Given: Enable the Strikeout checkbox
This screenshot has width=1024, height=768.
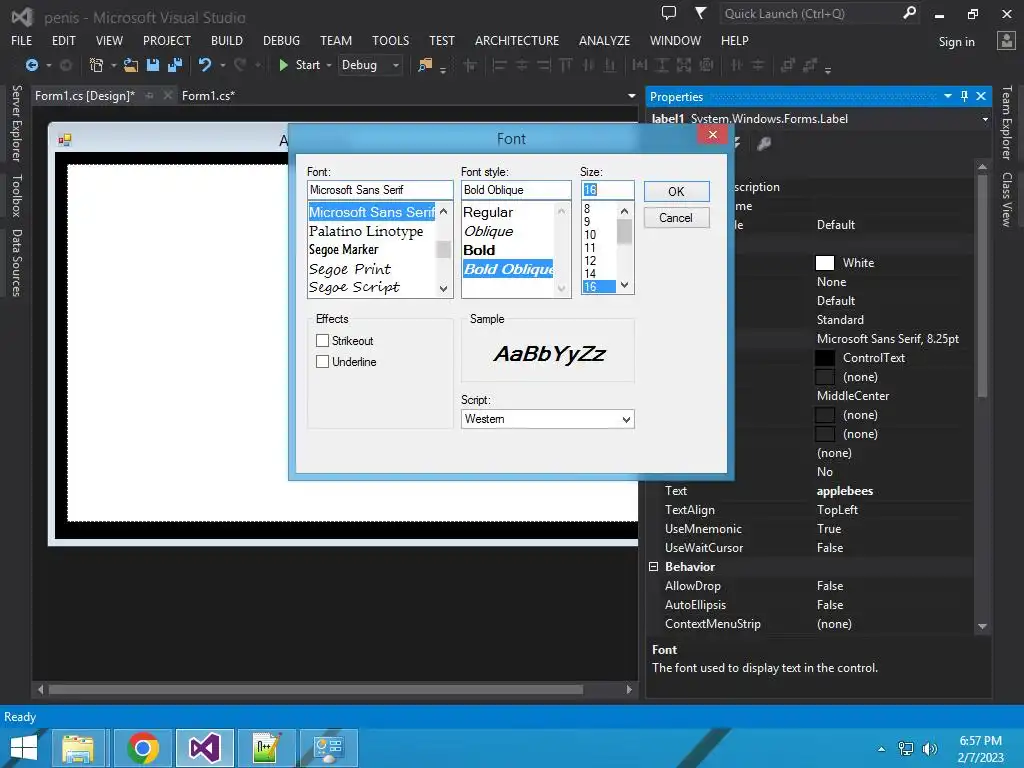Looking at the screenshot, I should 322,340.
